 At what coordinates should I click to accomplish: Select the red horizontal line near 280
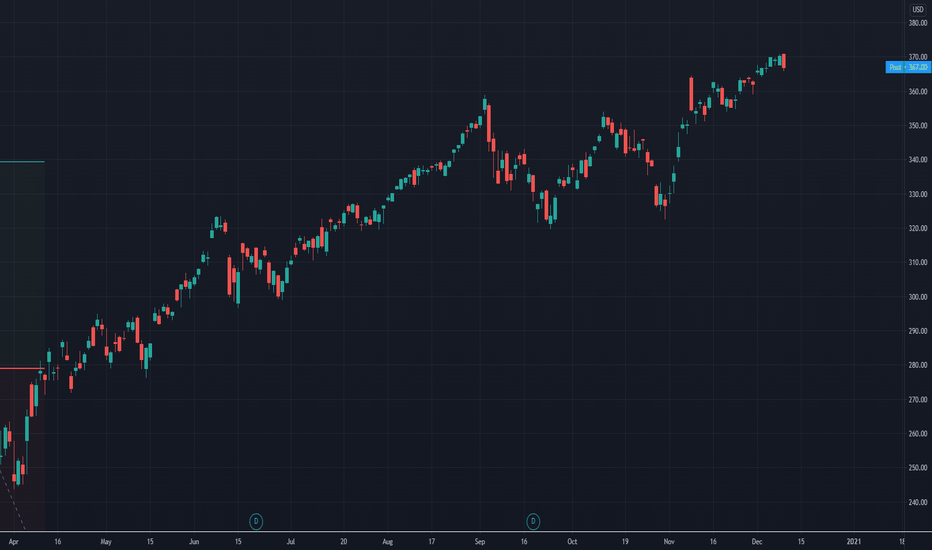[22, 369]
